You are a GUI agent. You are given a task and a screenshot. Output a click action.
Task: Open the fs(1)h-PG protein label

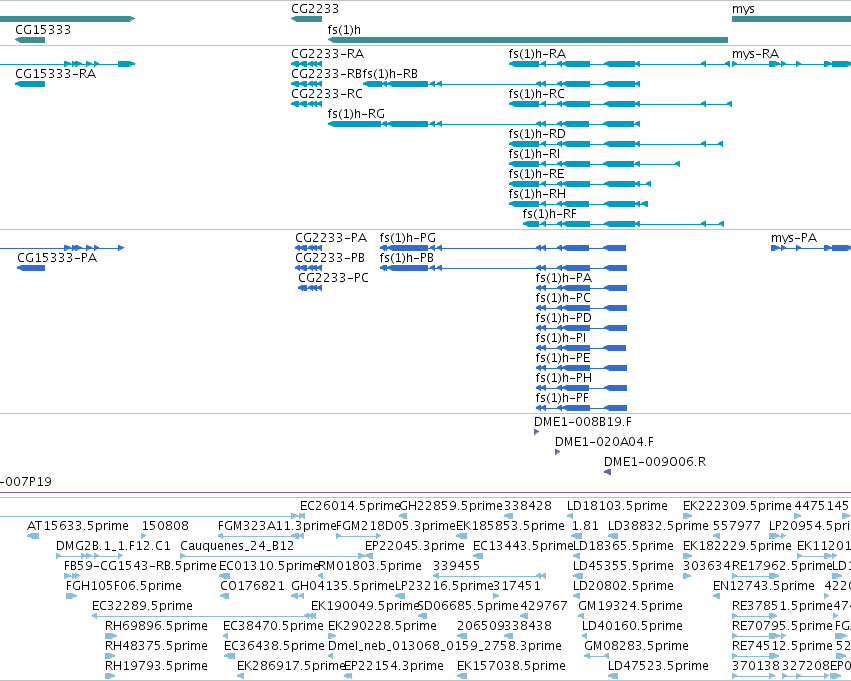[x=408, y=238]
